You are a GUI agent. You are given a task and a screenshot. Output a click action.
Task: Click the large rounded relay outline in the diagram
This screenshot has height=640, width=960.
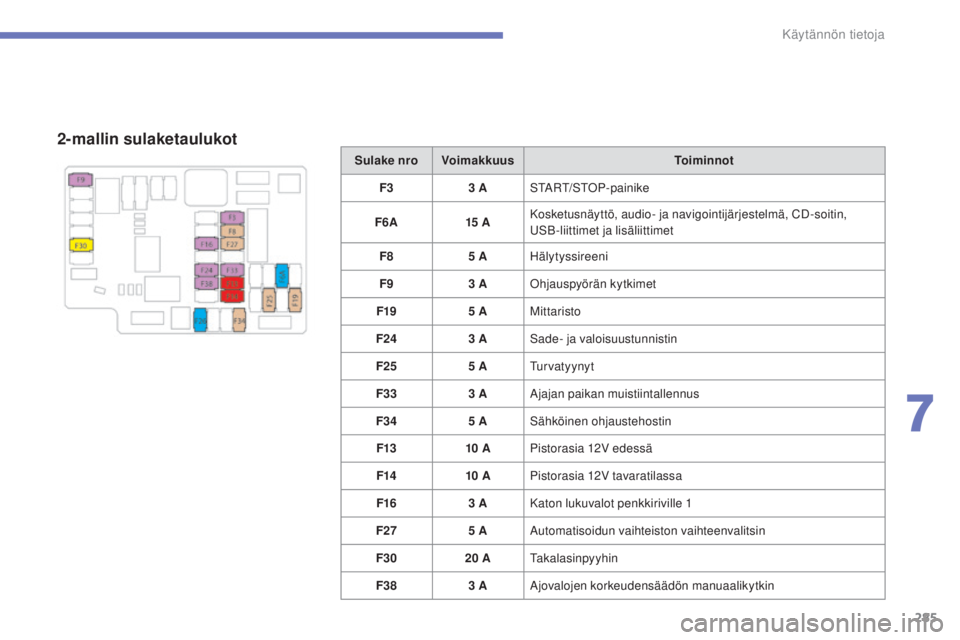(x=206, y=187)
